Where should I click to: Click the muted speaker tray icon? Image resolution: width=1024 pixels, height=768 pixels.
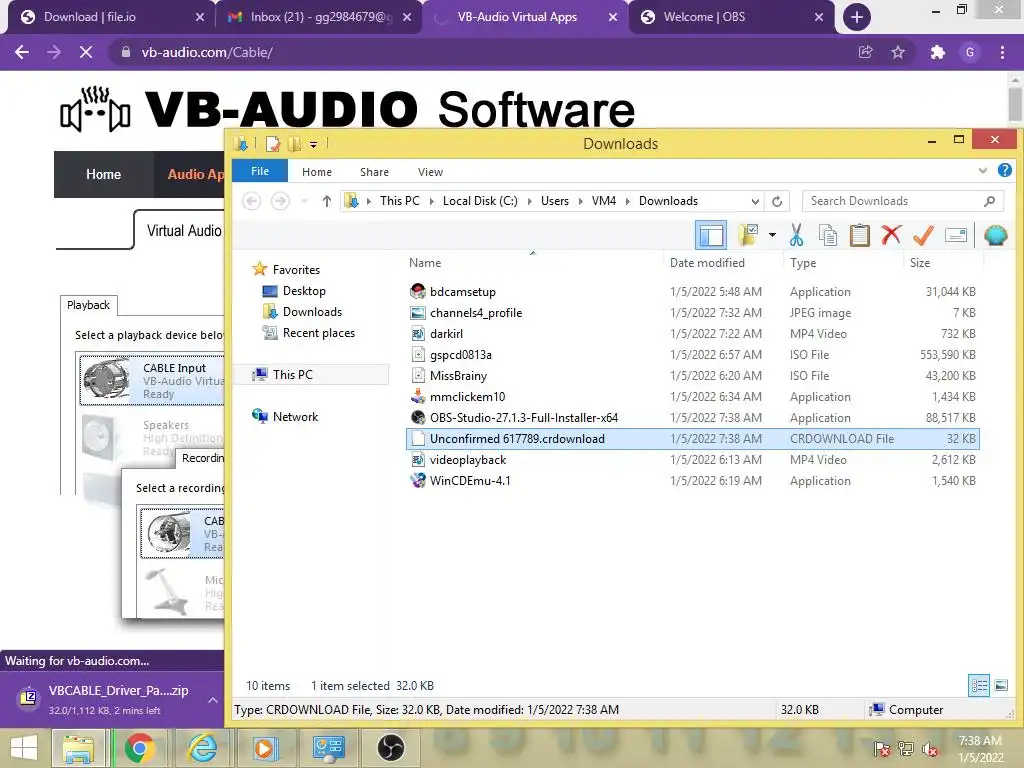[x=930, y=748]
